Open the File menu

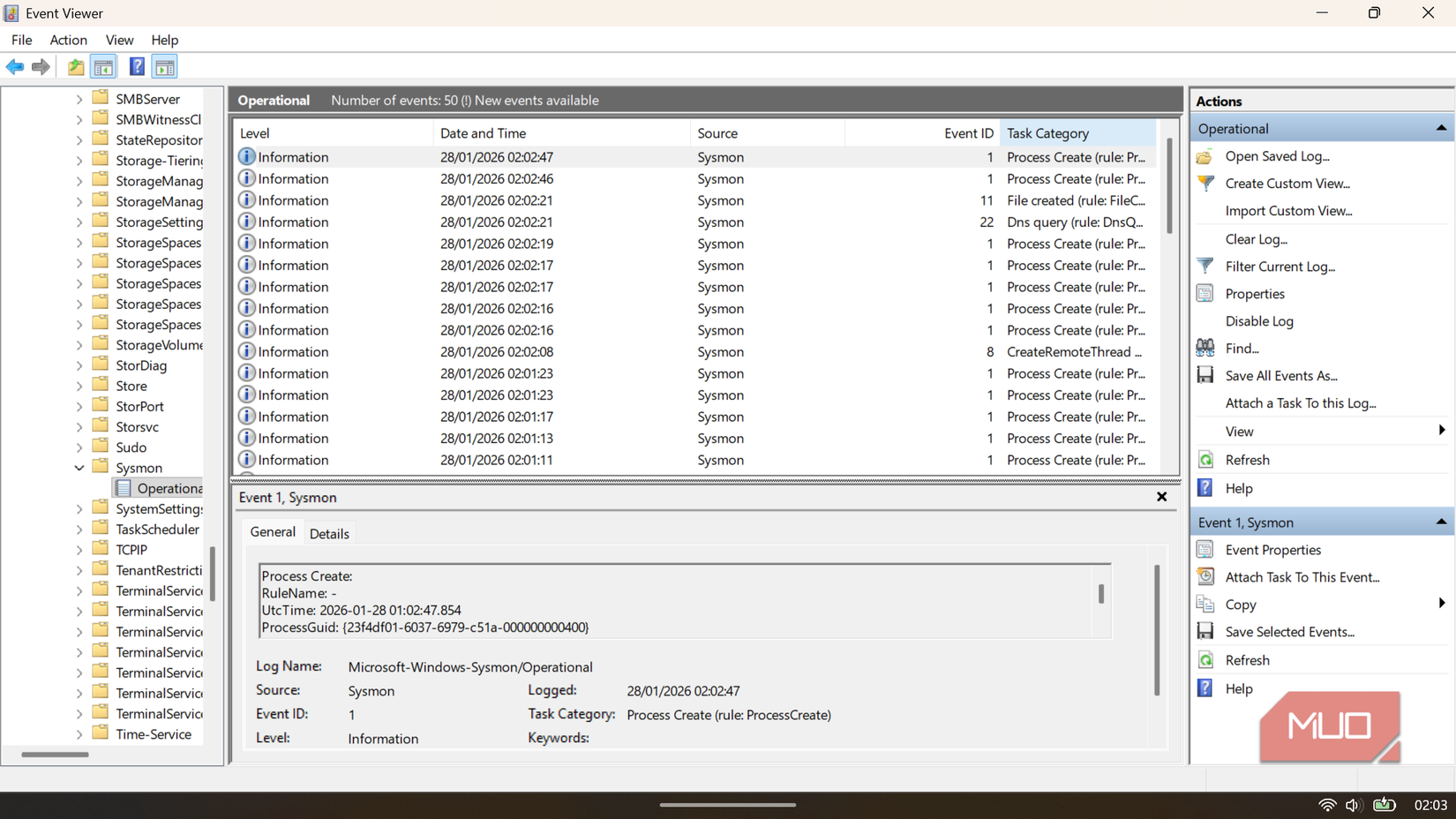21,40
